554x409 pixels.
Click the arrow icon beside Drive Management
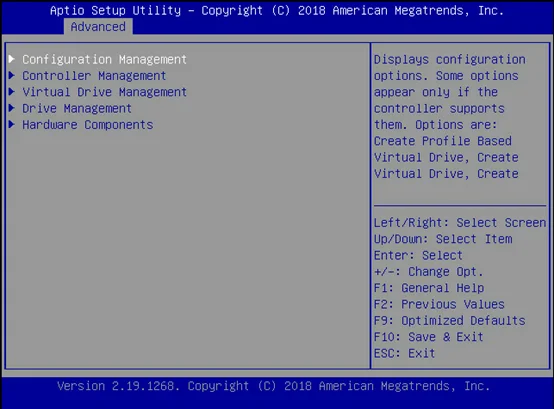click(12, 108)
